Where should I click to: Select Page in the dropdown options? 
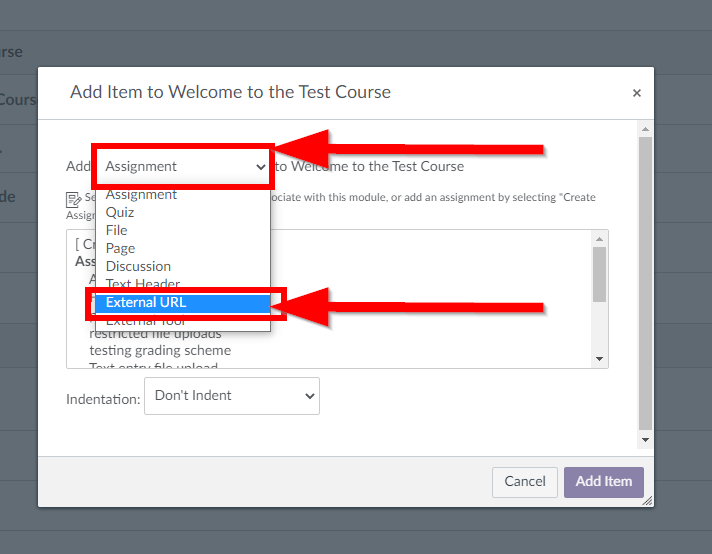pyautogui.click(x=120, y=248)
